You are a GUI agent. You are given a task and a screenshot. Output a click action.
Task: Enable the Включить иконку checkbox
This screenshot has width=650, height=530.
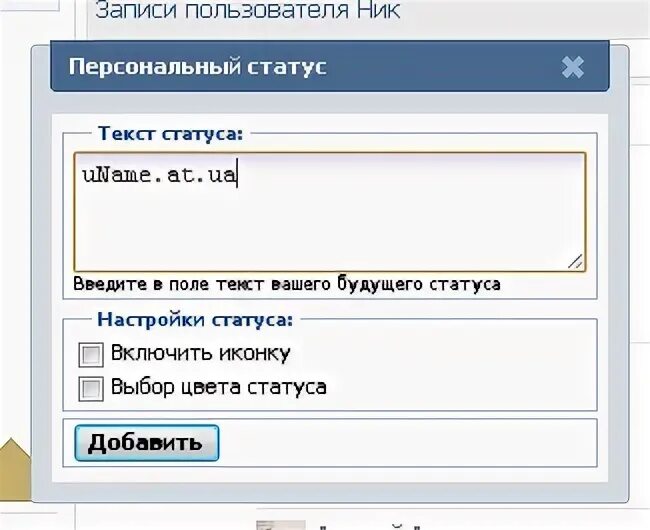coord(91,355)
